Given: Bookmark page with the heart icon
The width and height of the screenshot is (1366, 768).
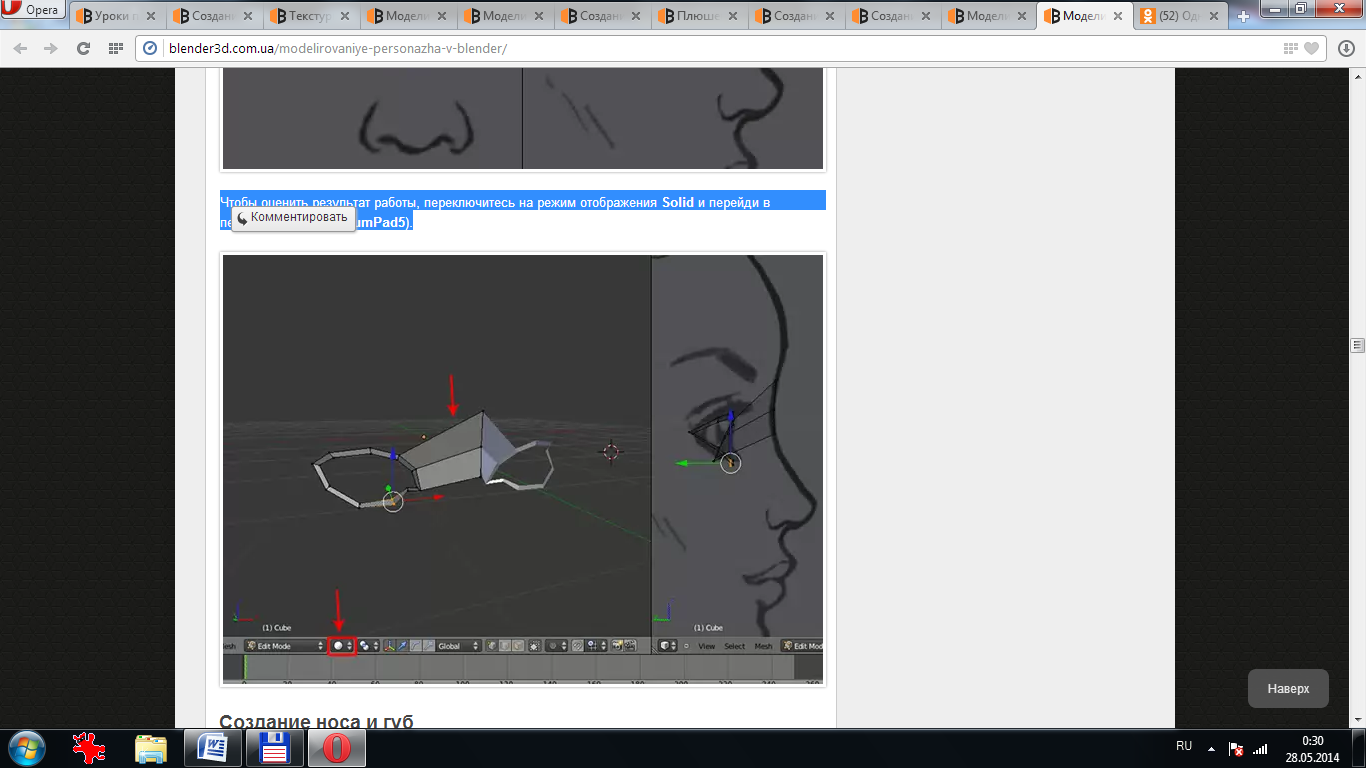Looking at the screenshot, I should [1311, 48].
